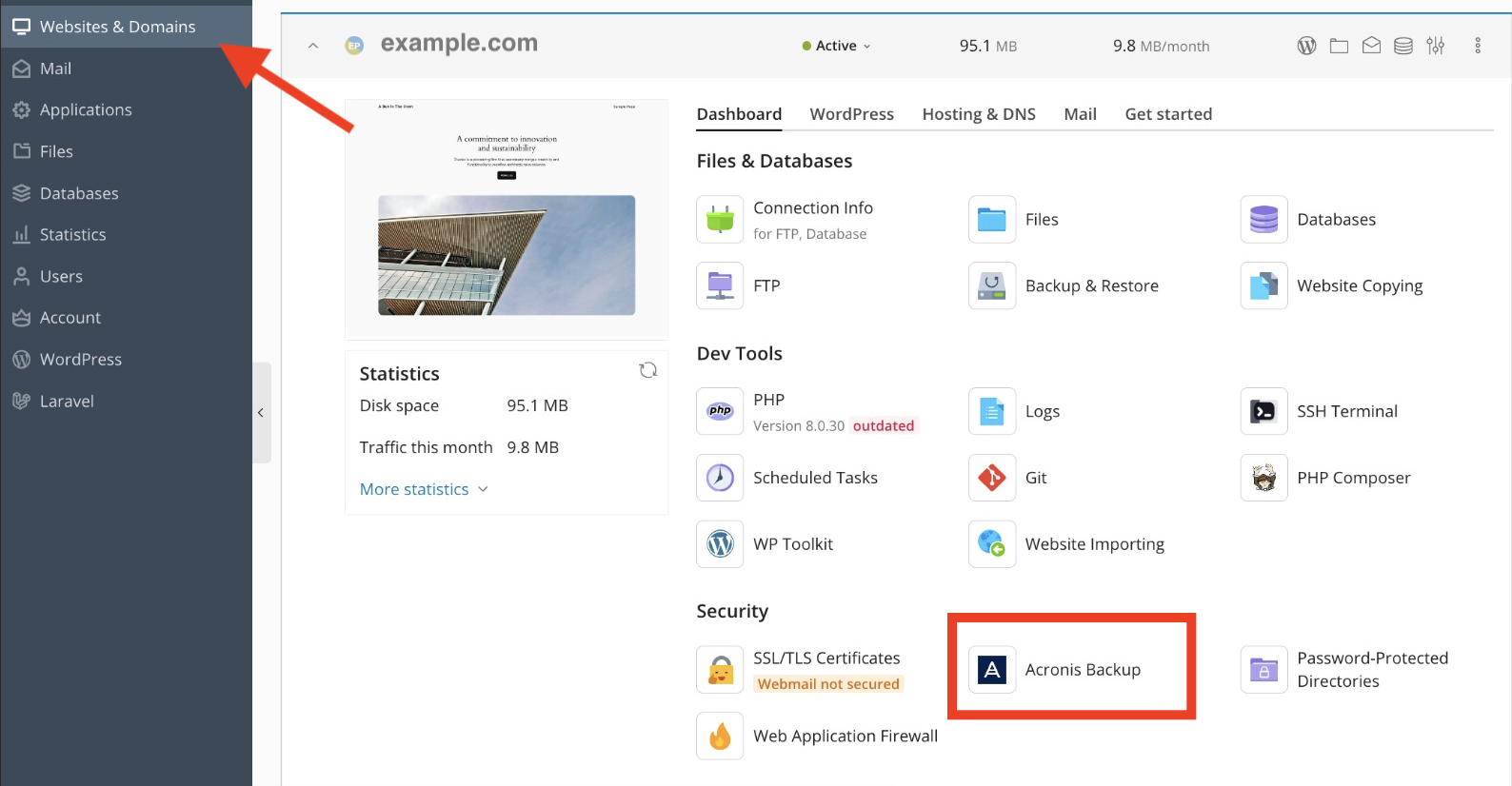Click the Acronis Backup link text
The image size is (1512, 786).
pyautogui.click(x=1083, y=670)
